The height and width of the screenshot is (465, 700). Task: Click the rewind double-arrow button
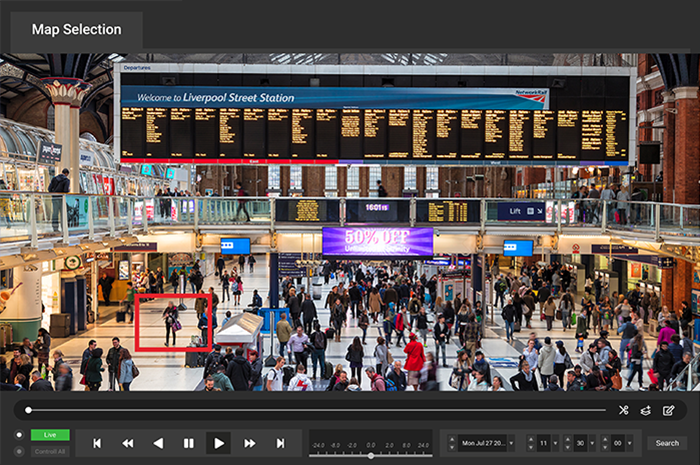(128, 443)
